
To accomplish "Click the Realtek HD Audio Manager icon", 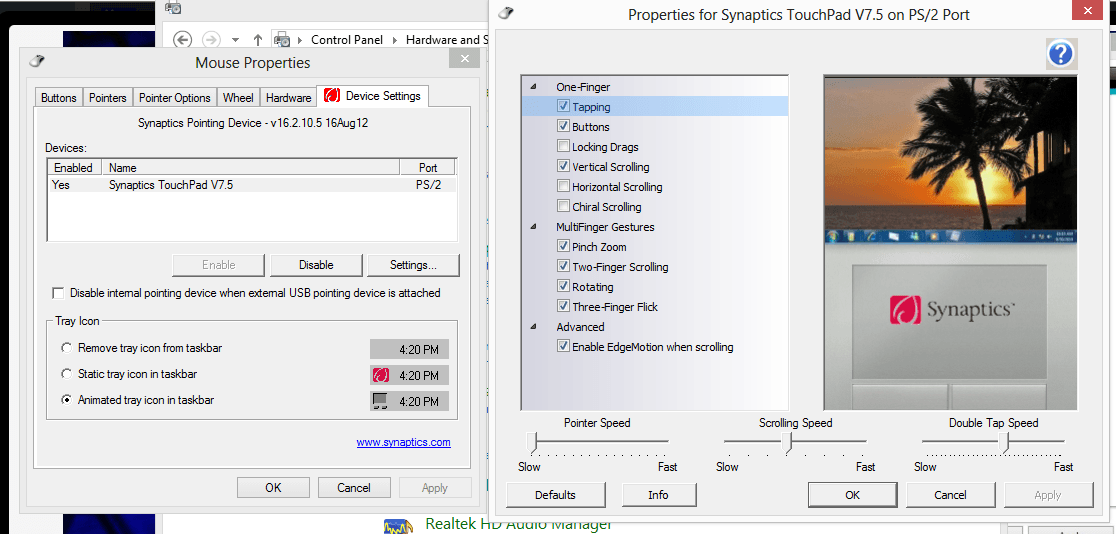I will (399, 526).
